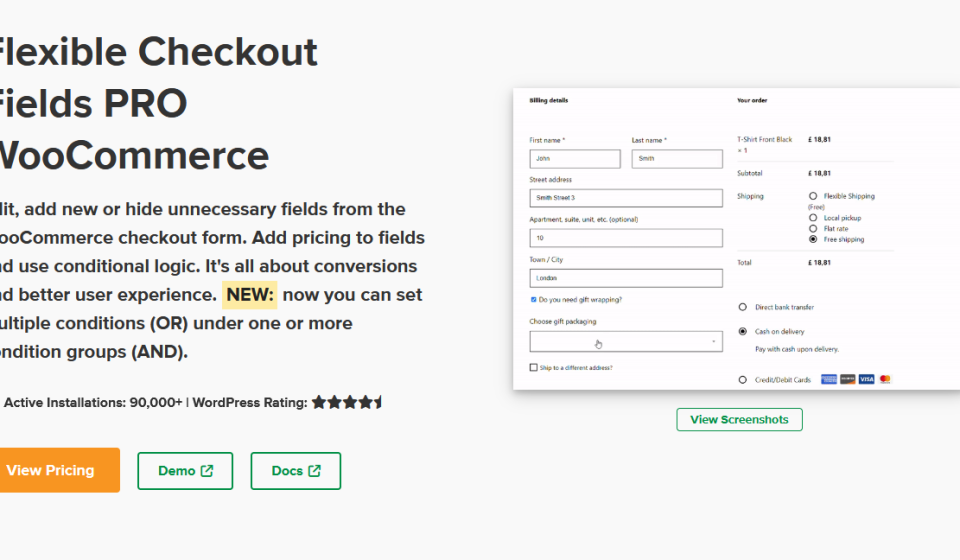Click the Discover card icon
The image size is (960, 560).
(847, 379)
